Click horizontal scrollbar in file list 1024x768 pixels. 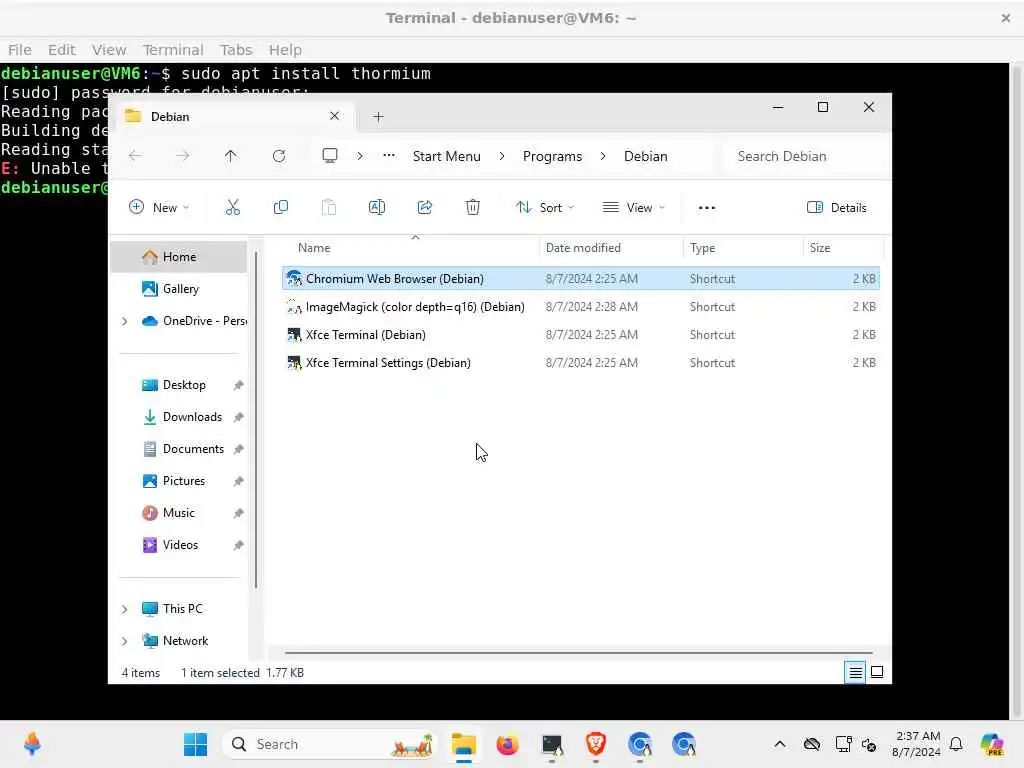pyautogui.click(x=579, y=652)
